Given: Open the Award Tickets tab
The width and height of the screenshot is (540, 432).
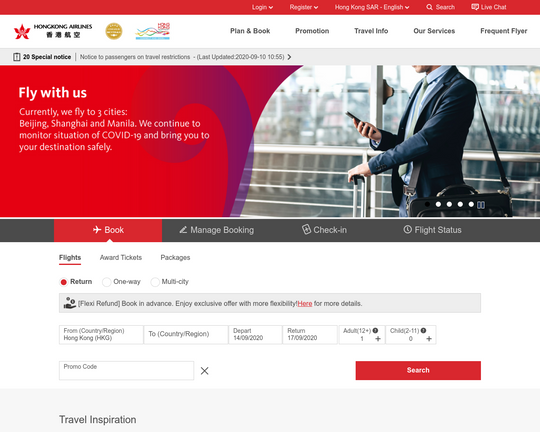Looking at the screenshot, I should tap(121, 257).
